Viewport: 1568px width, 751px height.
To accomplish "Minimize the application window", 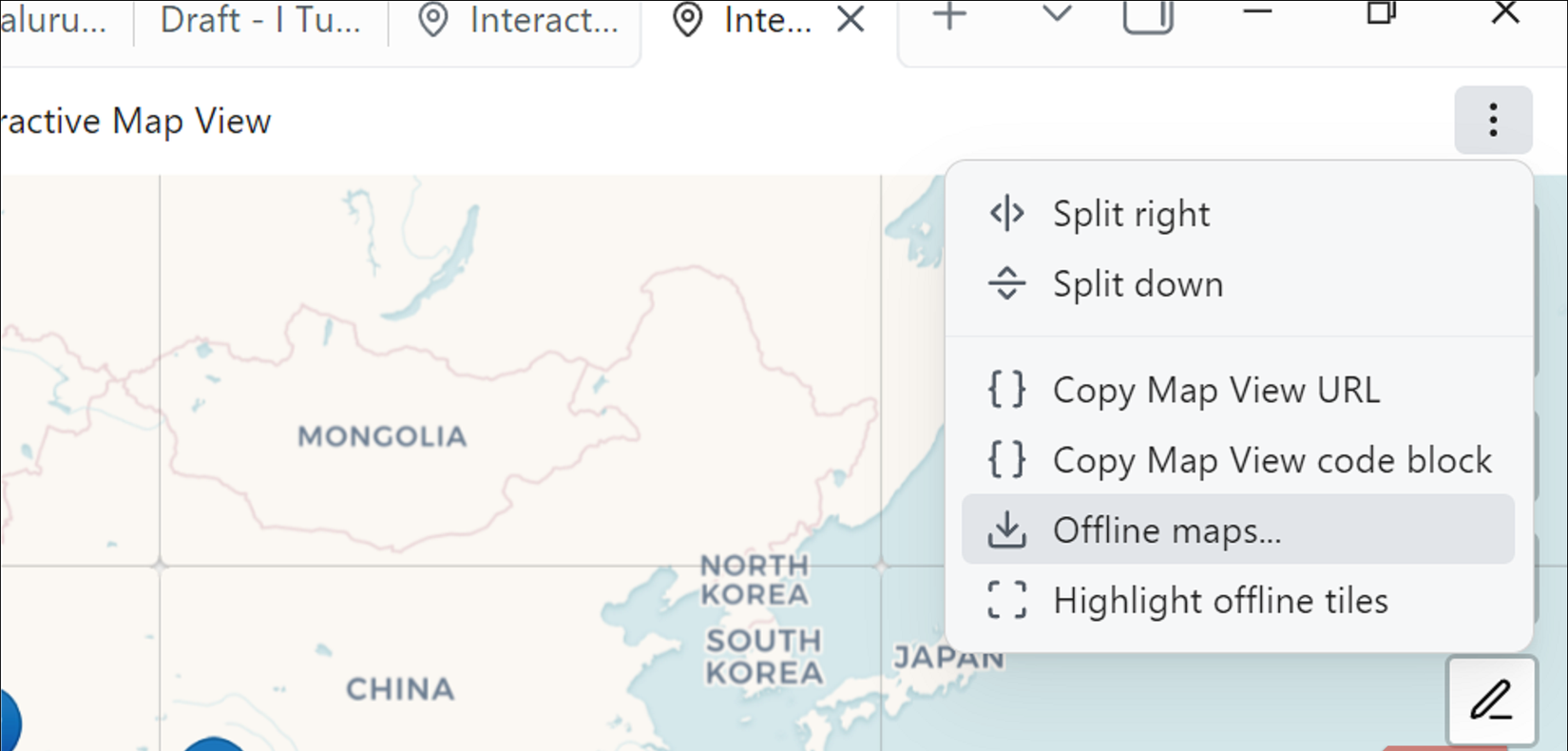I will (1257, 13).
